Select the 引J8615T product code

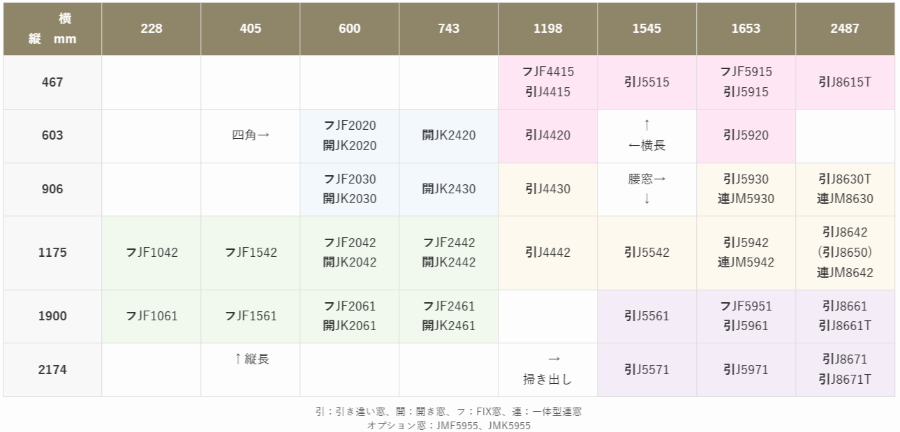coord(845,82)
